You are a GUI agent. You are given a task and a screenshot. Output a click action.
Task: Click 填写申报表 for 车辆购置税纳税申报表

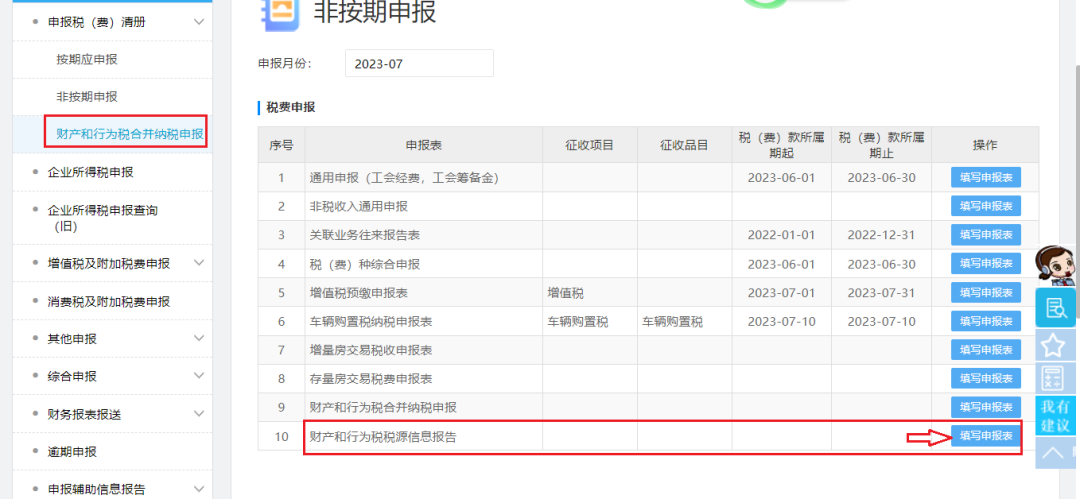(x=986, y=321)
